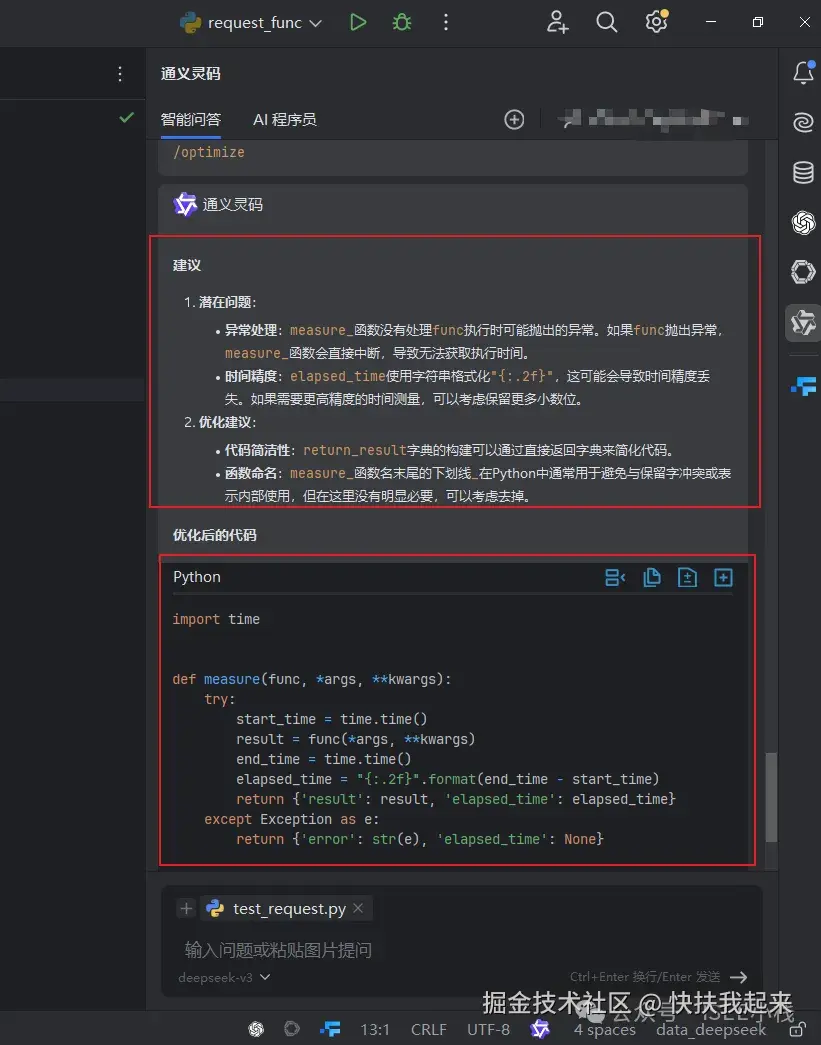Click the Python label of code block
The width and height of the screenshot is (821, 1045).
(x=197, y=577)
